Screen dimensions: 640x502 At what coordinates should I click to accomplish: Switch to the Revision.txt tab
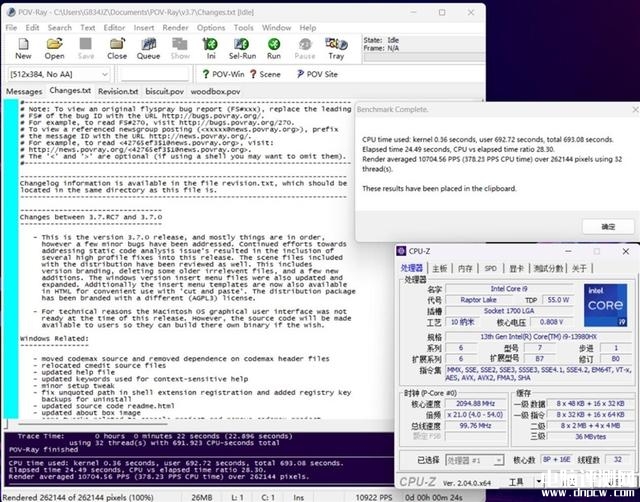coord(118,91)
